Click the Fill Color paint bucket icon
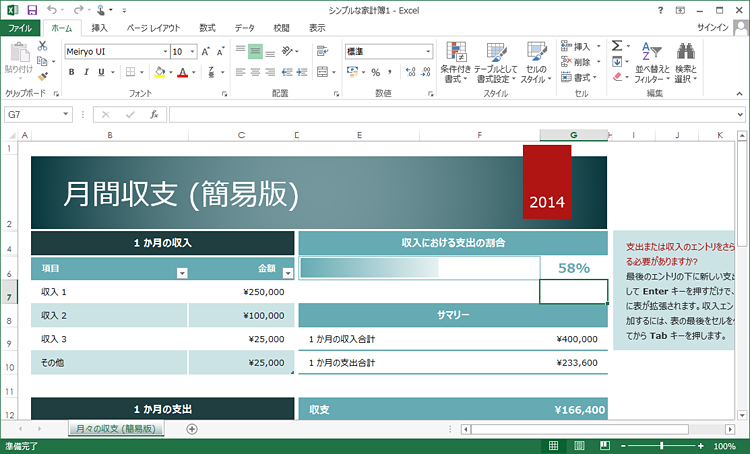 [160, 72]
